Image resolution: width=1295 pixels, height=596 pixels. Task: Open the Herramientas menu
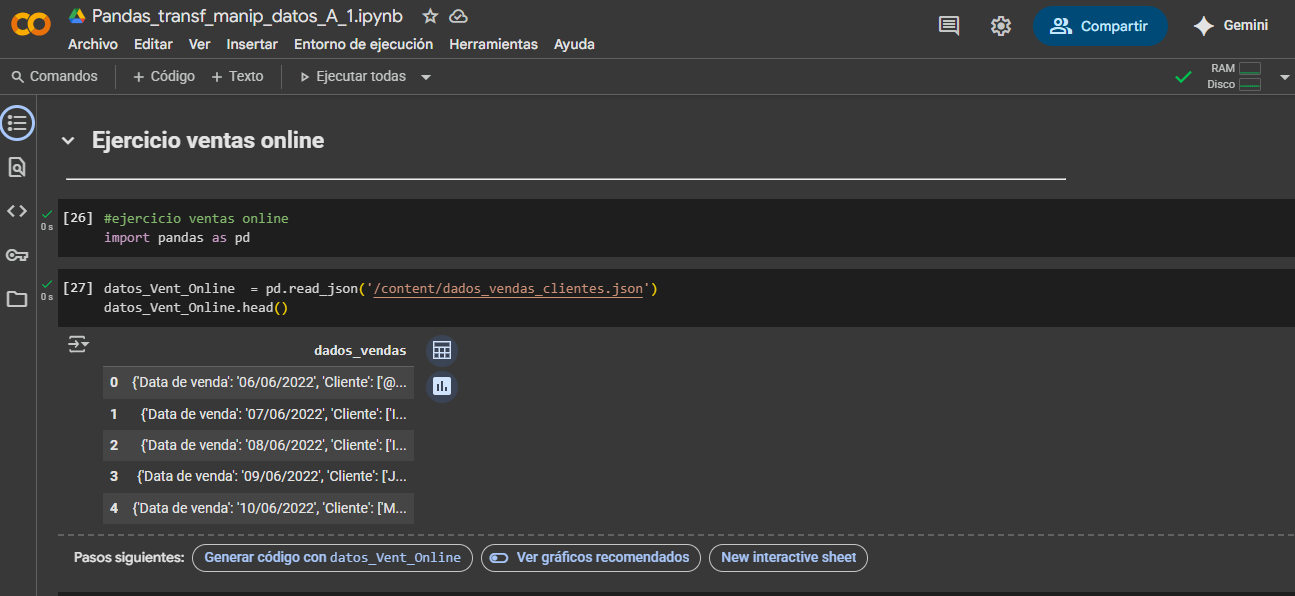494,44
